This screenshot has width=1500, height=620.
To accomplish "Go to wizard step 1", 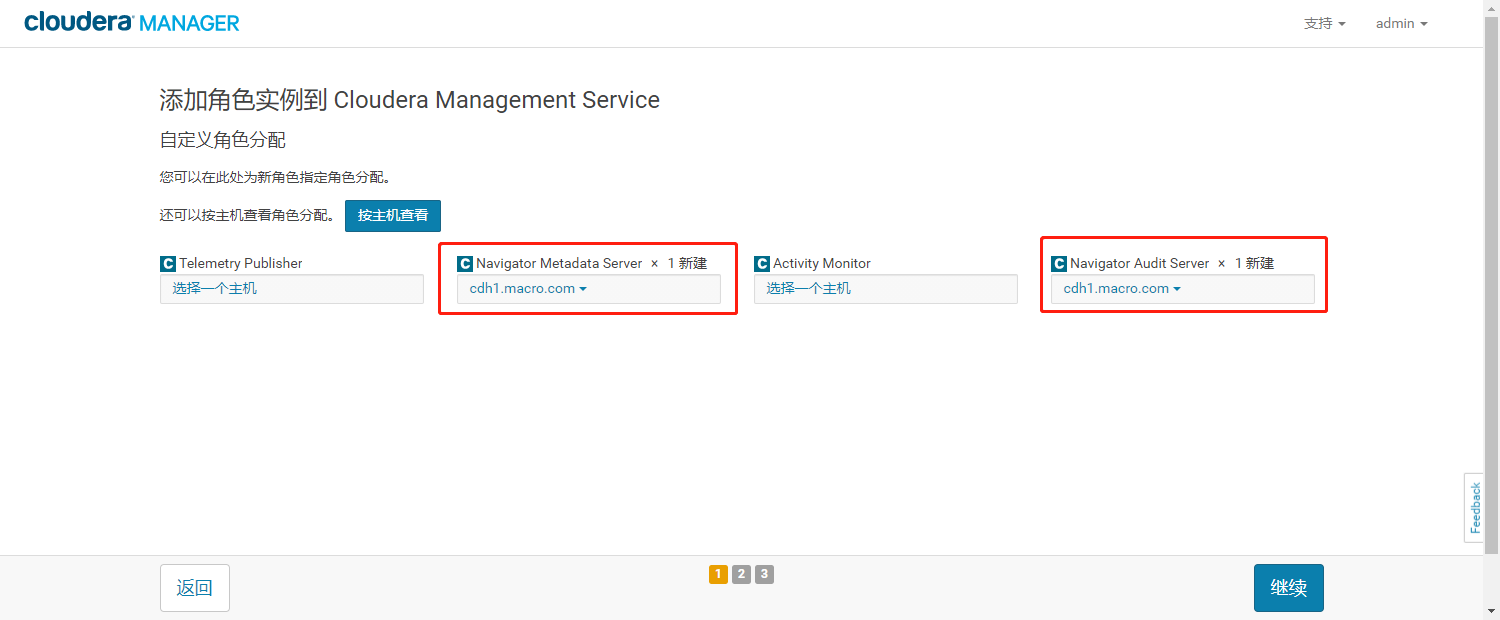I will [x=718, y=574].
